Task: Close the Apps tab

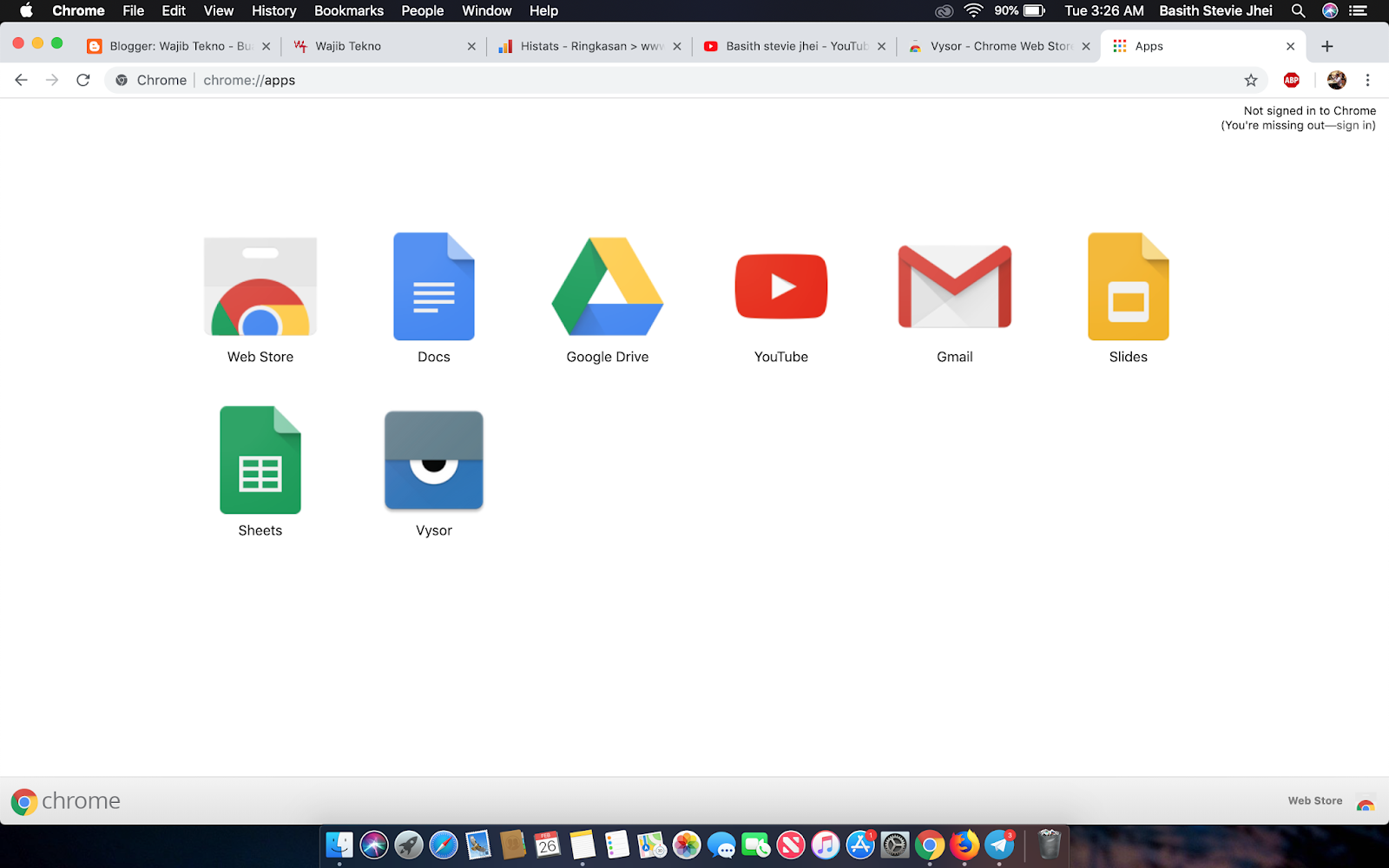Action: pos(1291,46)
